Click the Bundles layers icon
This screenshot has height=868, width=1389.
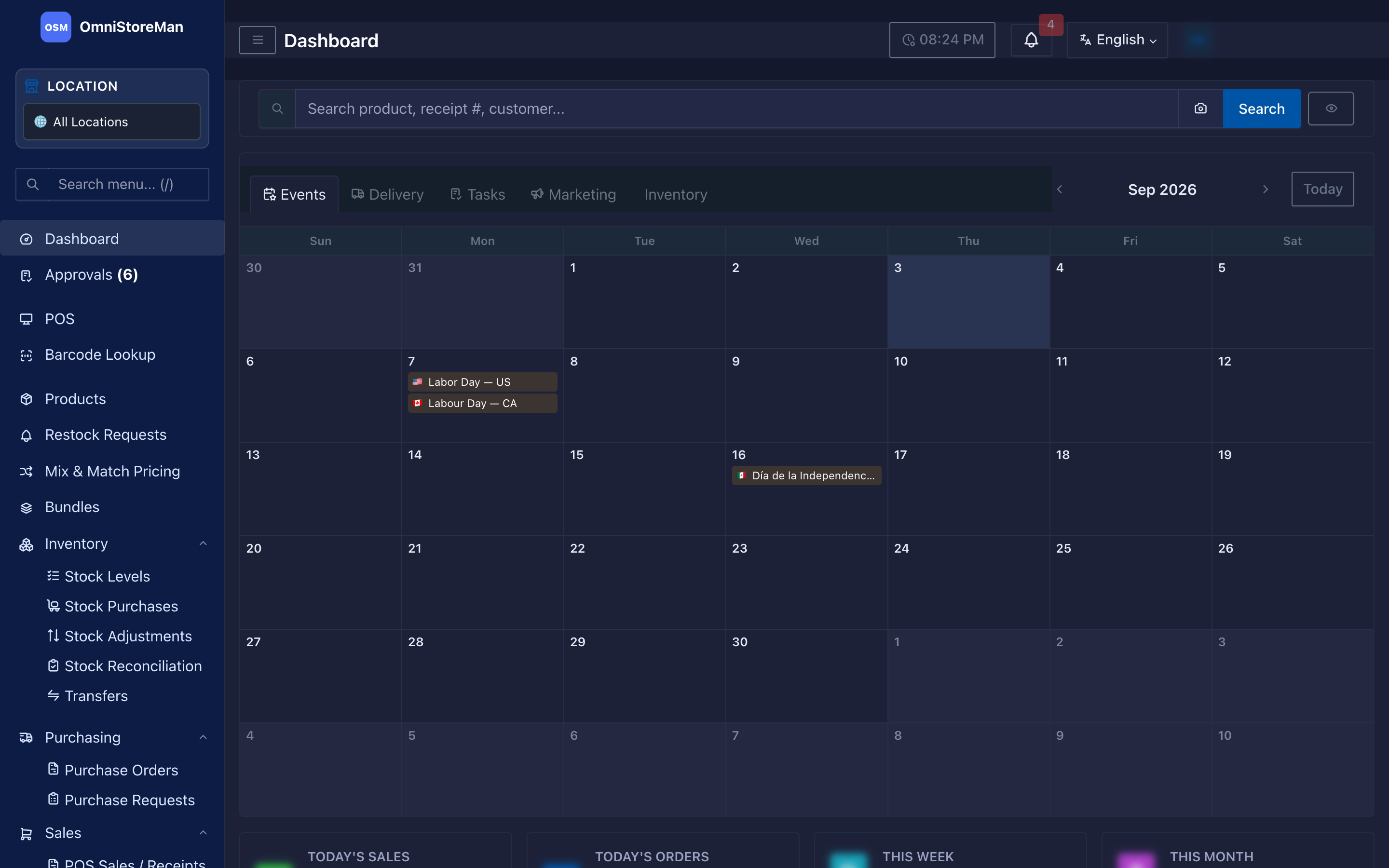(x=27, y=507)
